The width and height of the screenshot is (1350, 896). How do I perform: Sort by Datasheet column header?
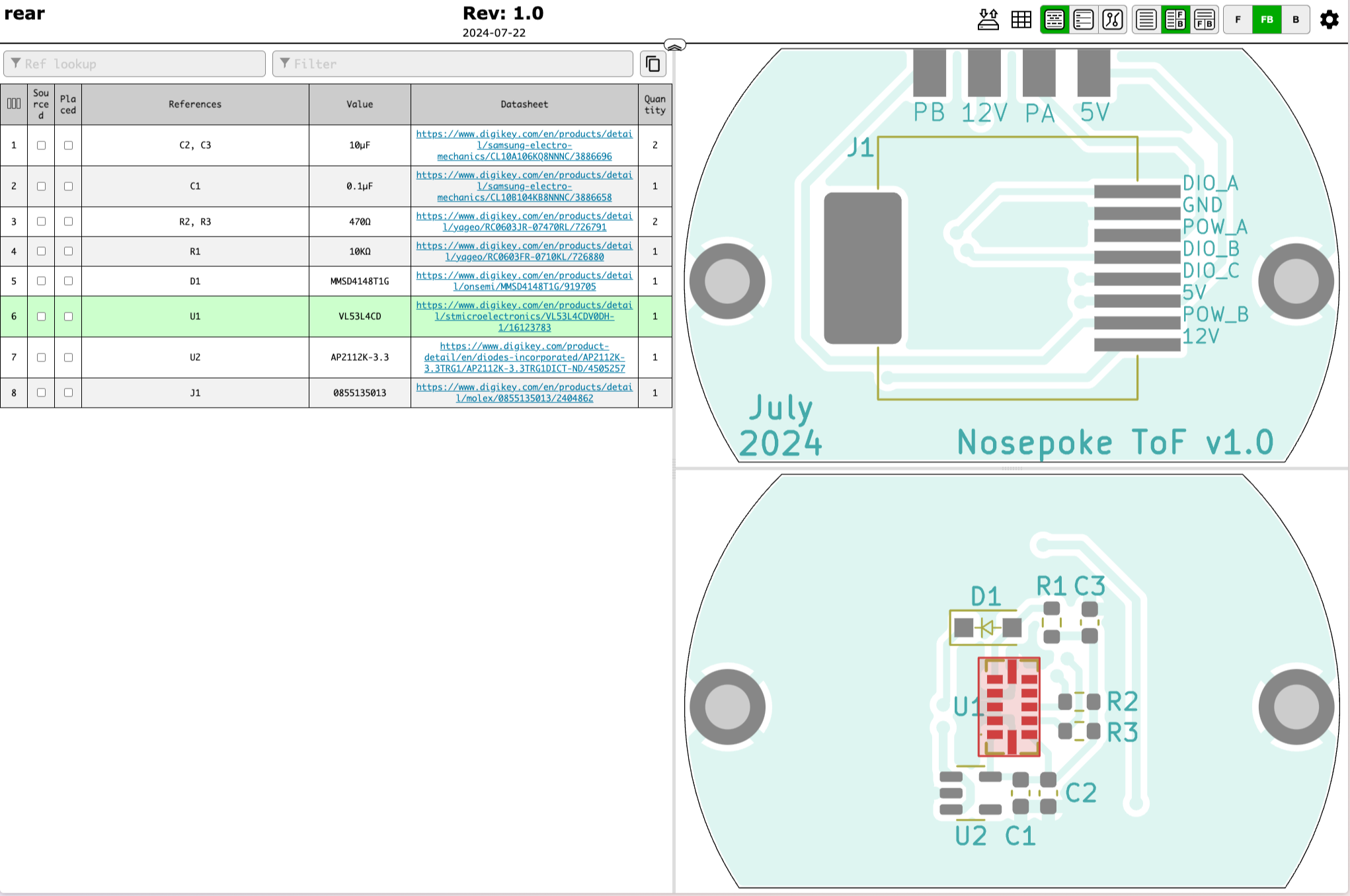[x=524, y=104]
